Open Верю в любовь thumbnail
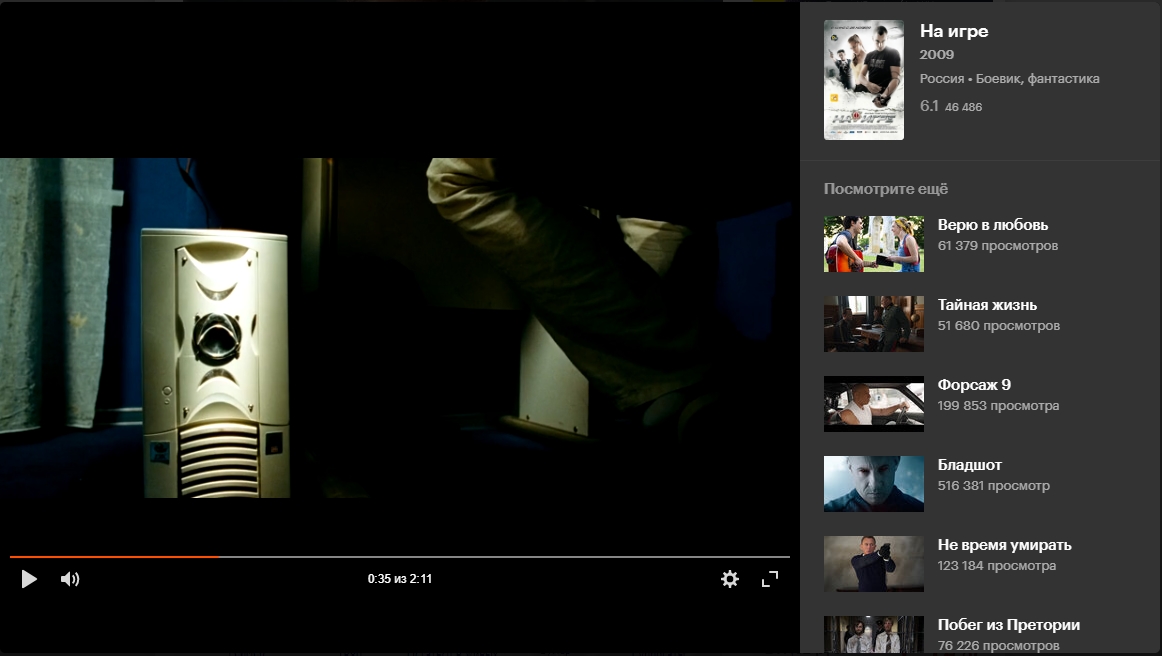 click(x=874, y=244)
